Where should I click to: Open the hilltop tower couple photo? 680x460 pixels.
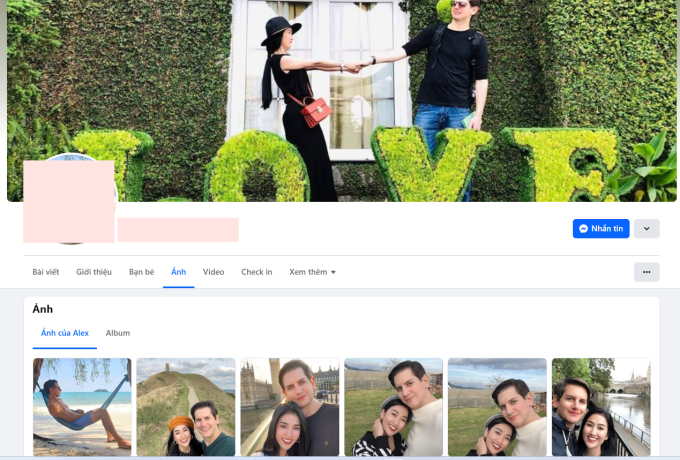[186, 406]
